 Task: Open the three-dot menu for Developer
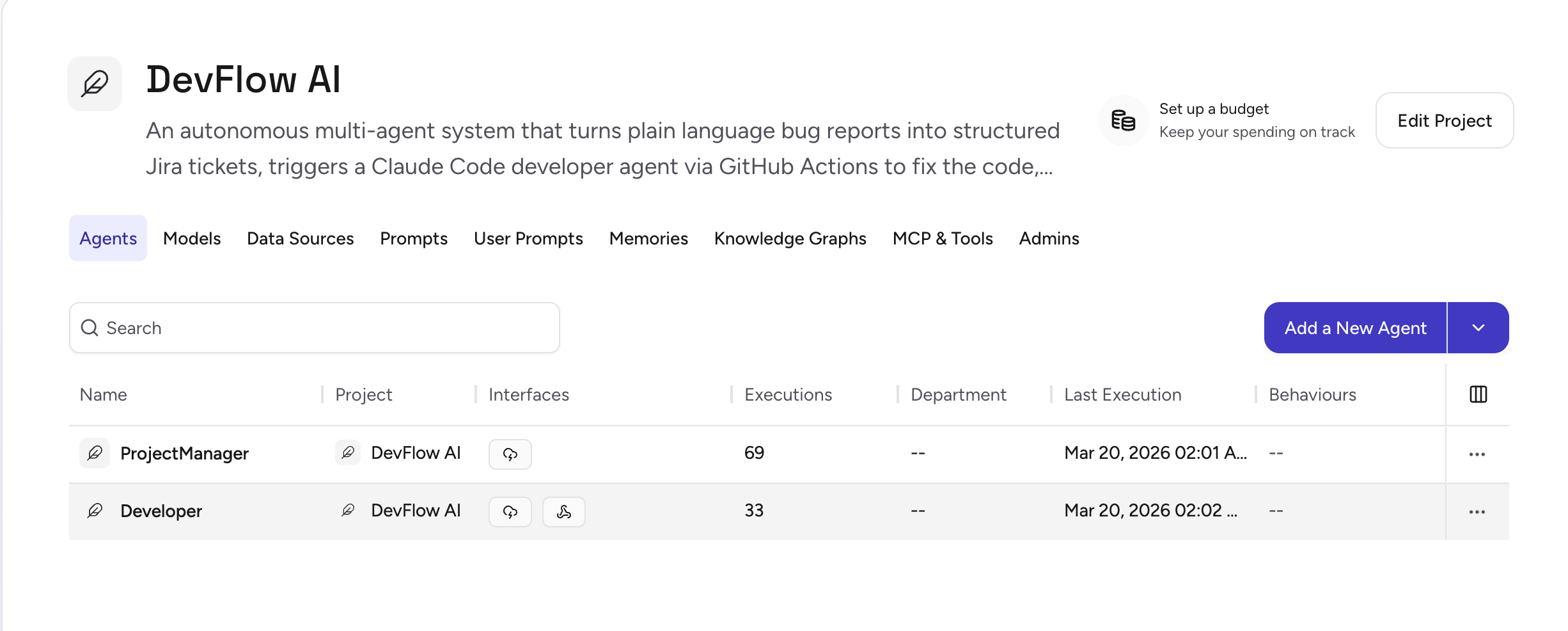coord(1477,511)
